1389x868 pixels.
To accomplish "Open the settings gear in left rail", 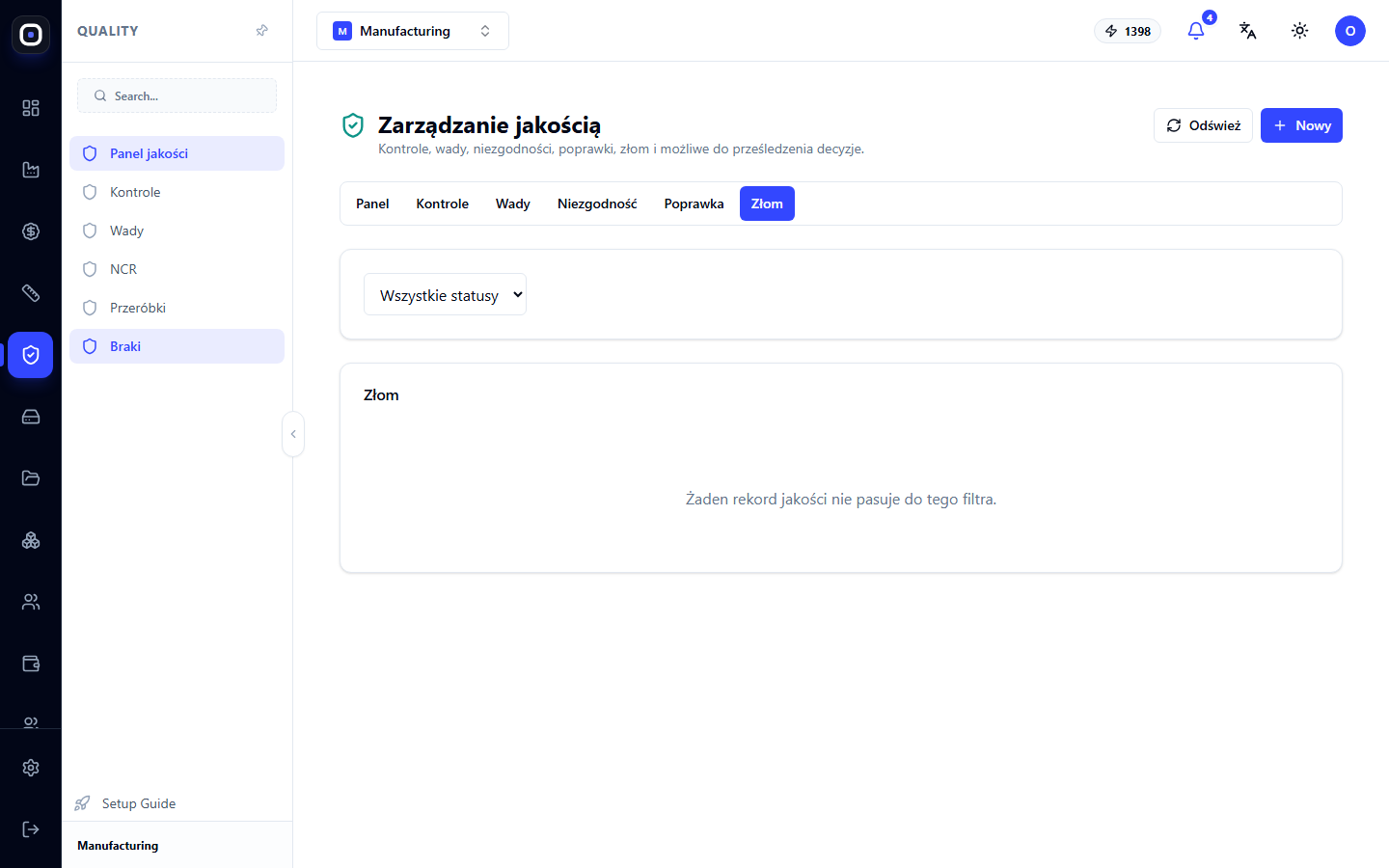I will 31,768.
